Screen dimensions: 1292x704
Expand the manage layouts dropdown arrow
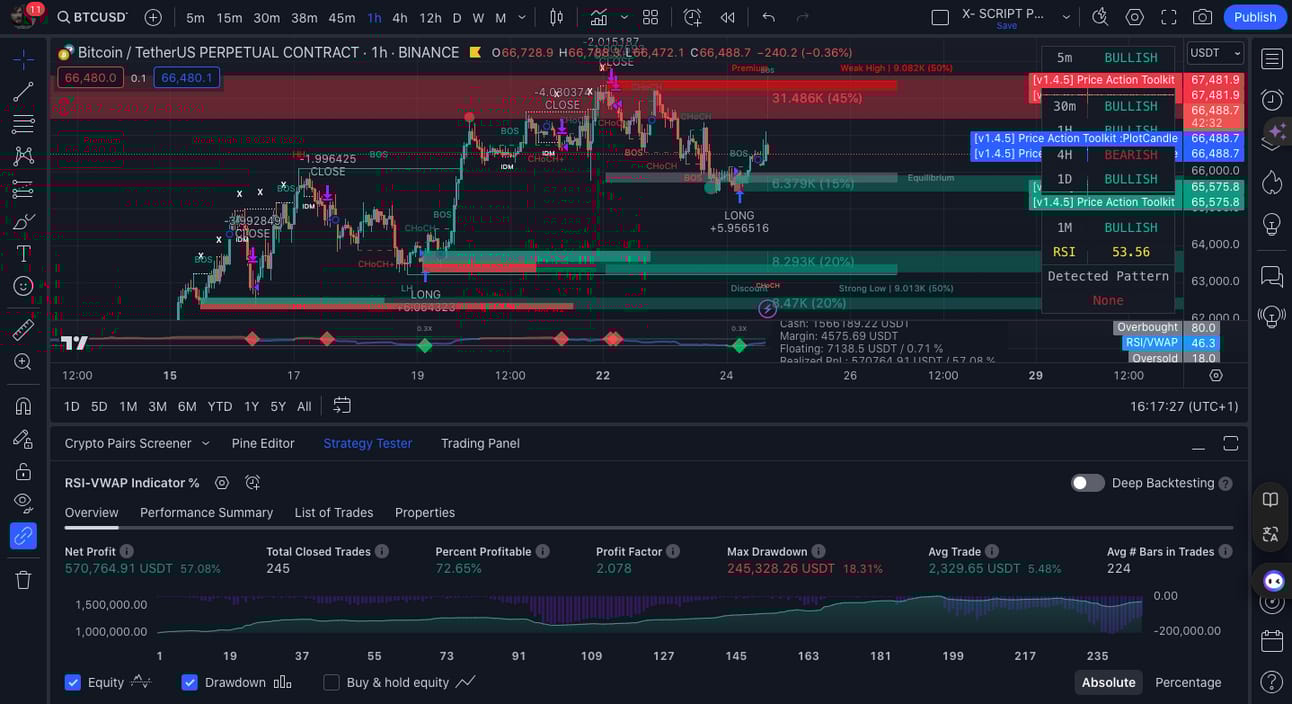coord(1066,17)
